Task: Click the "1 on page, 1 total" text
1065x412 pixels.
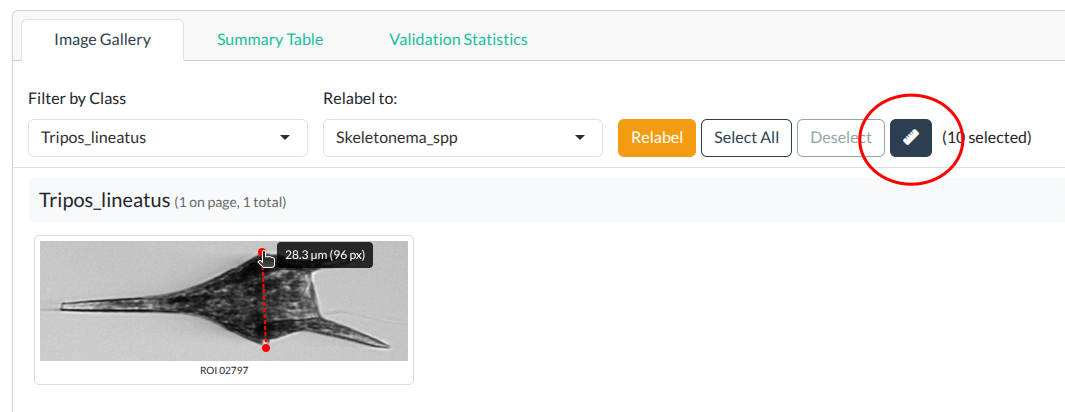Action: point(230,203)
